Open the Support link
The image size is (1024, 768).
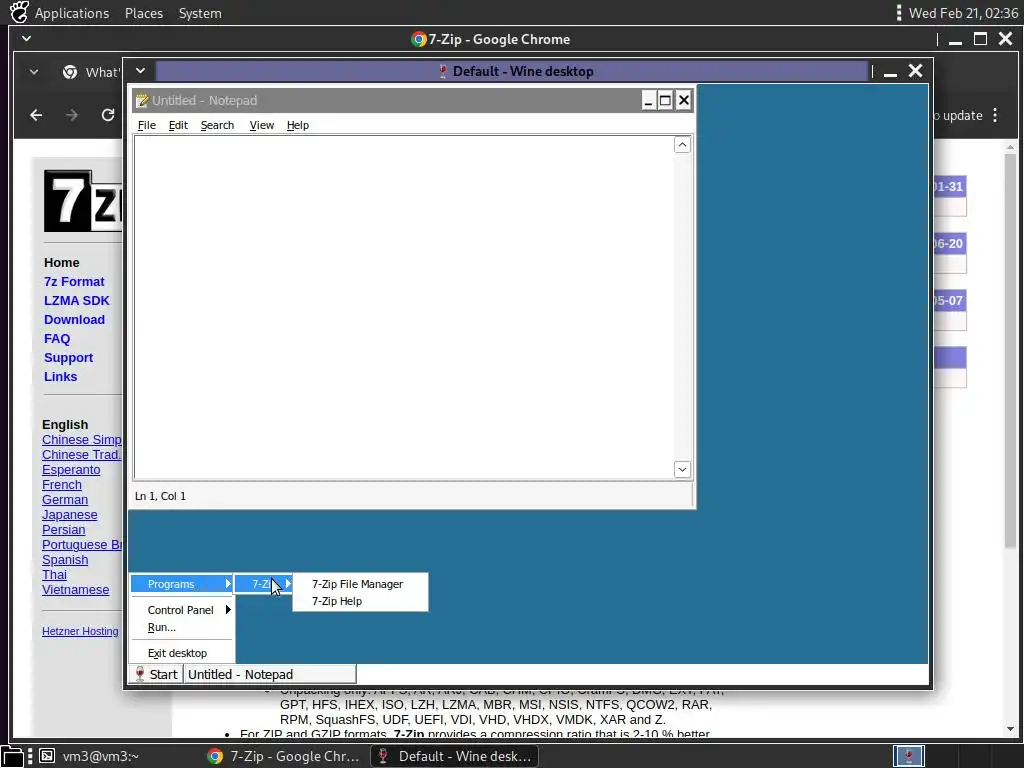(69, 357)
